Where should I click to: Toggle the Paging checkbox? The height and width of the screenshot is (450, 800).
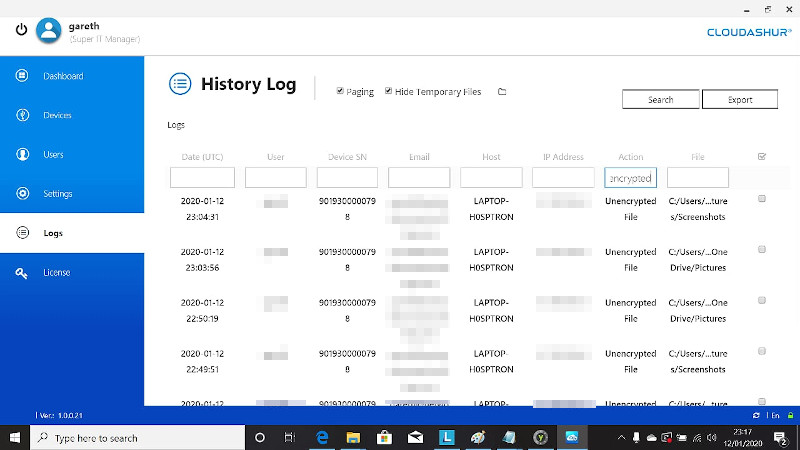pyautogui.click(x=340, y=90)
